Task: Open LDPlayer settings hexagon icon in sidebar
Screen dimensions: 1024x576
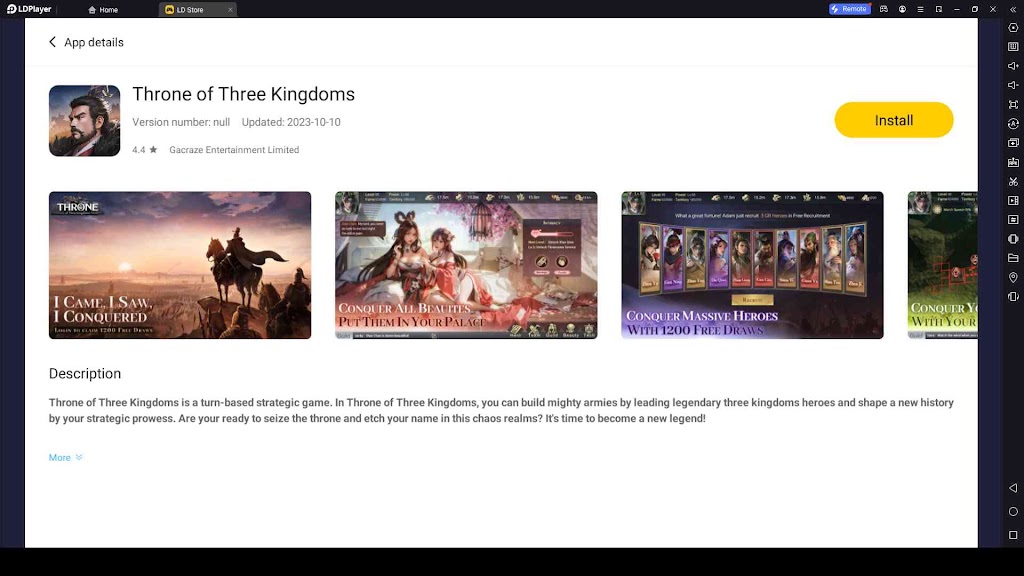Action: pyautogui.click(x=1013, y=27)
